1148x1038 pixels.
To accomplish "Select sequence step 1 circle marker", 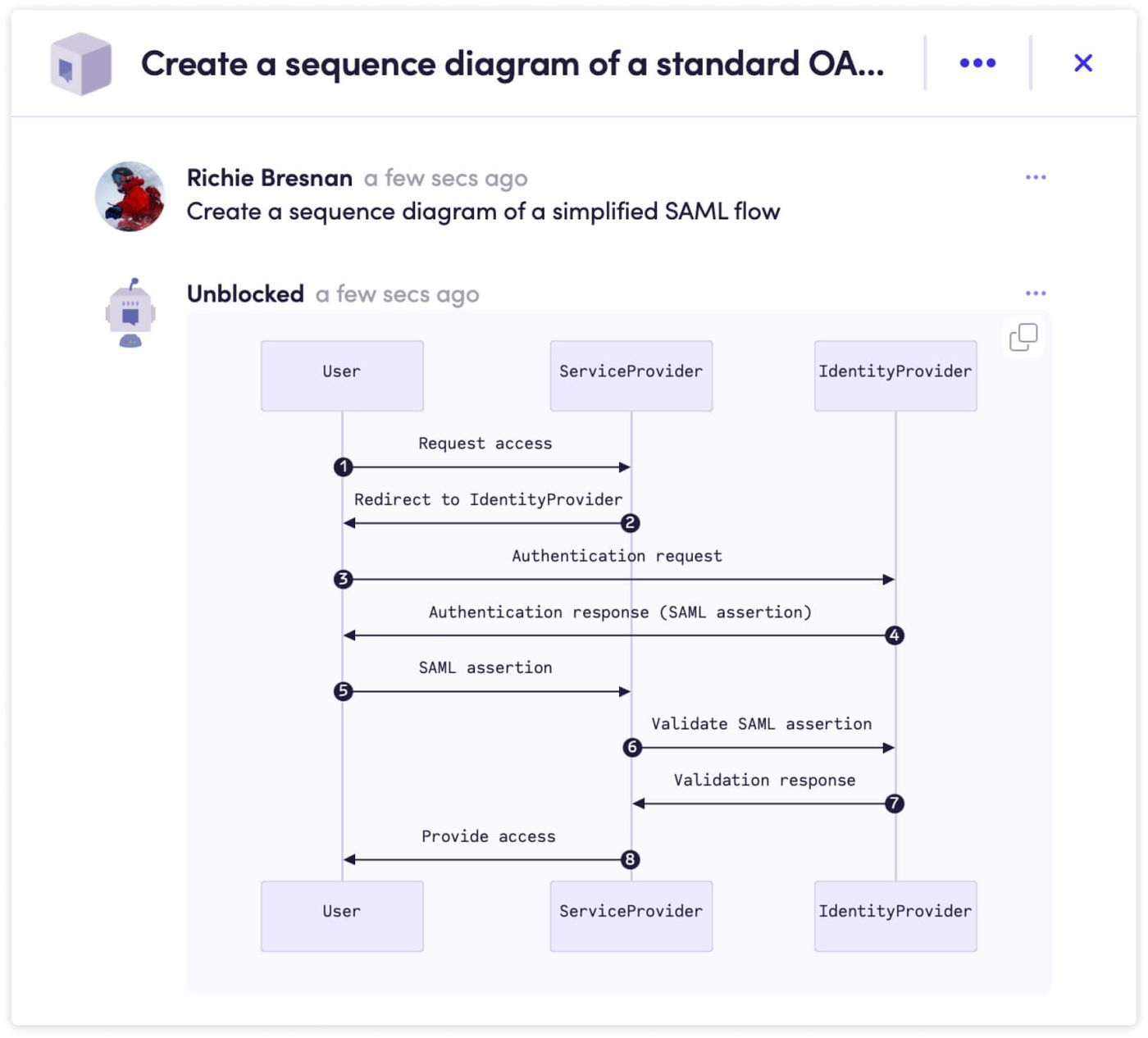I will [344, 467].
